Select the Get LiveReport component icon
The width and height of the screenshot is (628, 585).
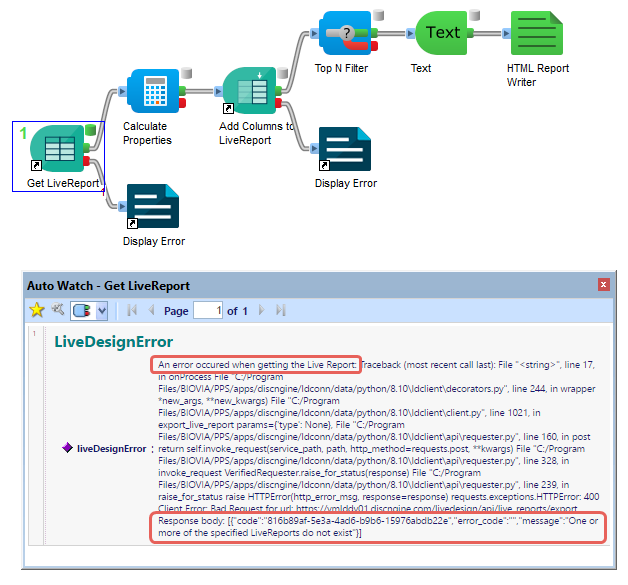56,149
